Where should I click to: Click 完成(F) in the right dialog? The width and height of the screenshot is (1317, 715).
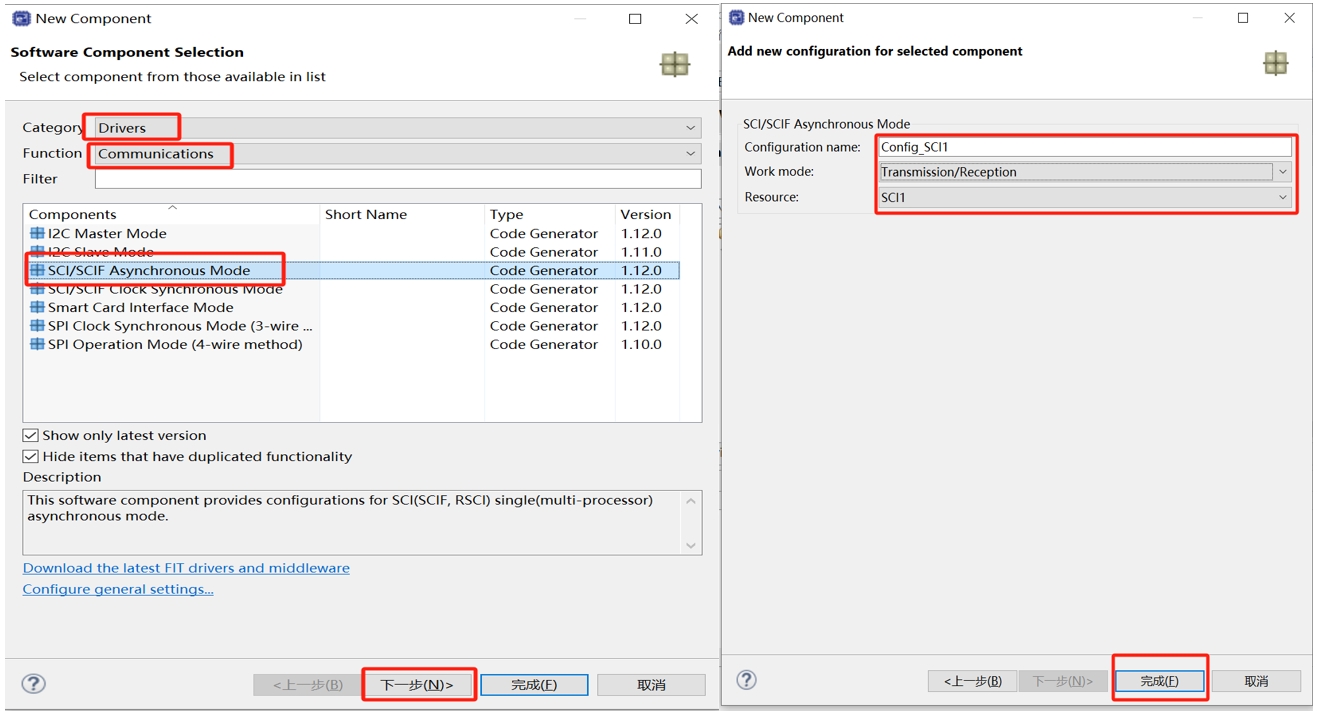tap(1159, 681)
